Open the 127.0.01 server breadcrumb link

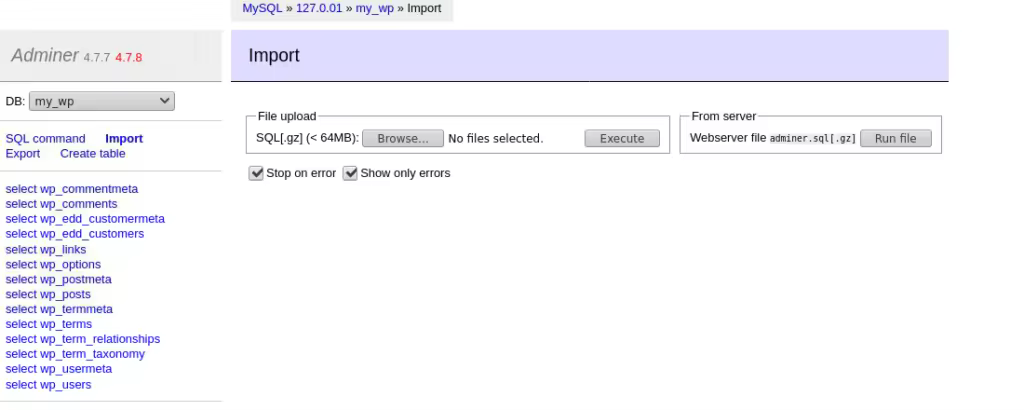[x=319, y=8]
